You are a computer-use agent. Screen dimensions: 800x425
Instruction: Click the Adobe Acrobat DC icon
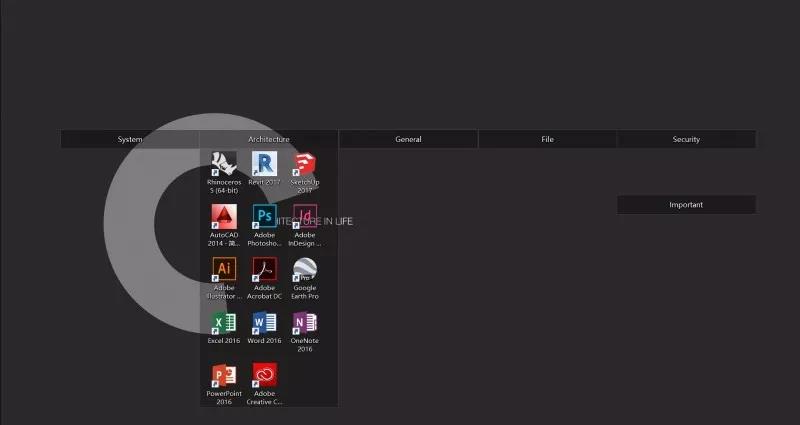tap(264, 270)
